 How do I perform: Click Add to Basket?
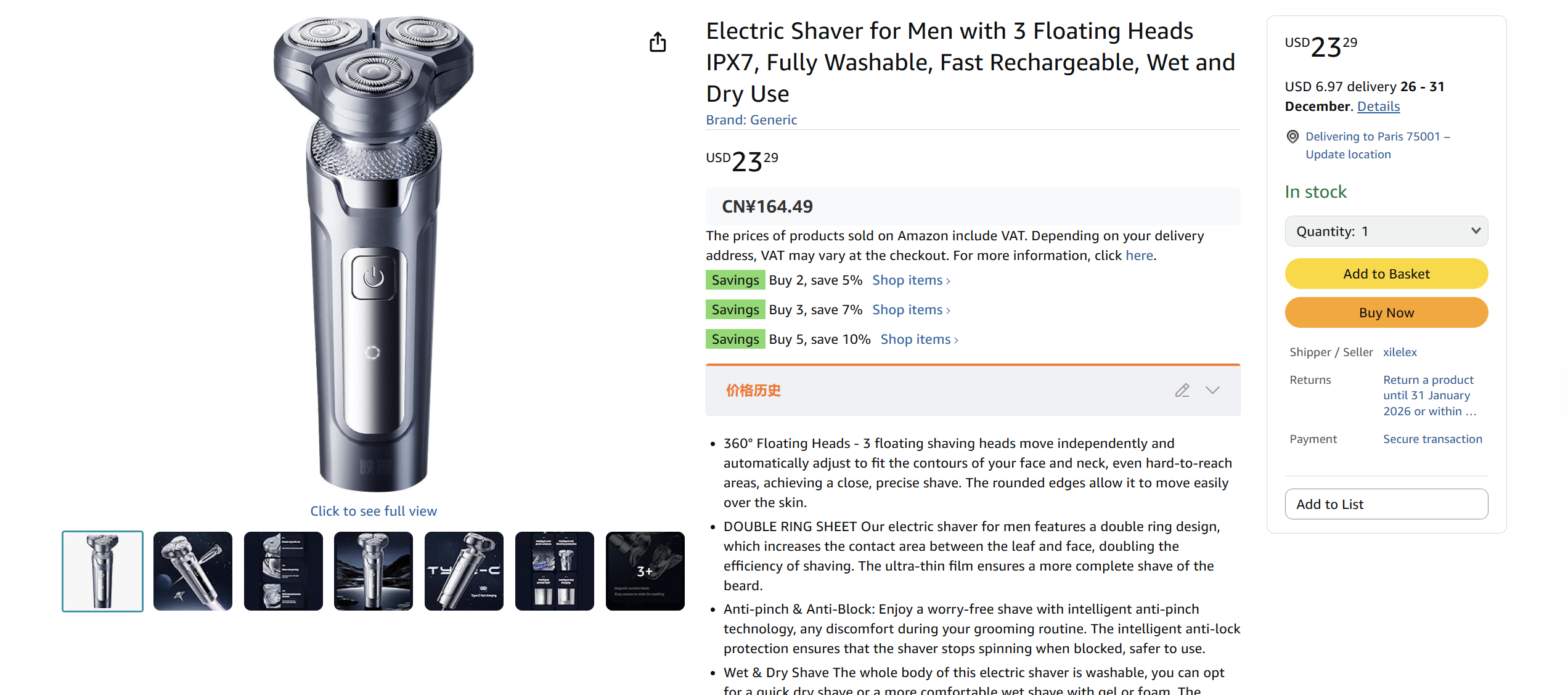(1386, 274)
